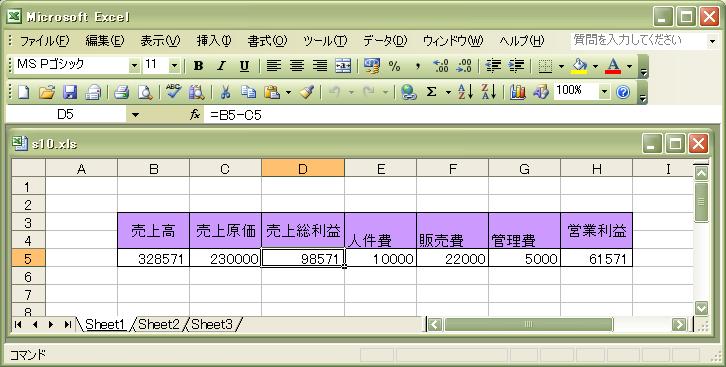The image size is (726, 367).
Task: Click the Merge and Center icon
Action: tap(343, 66)
